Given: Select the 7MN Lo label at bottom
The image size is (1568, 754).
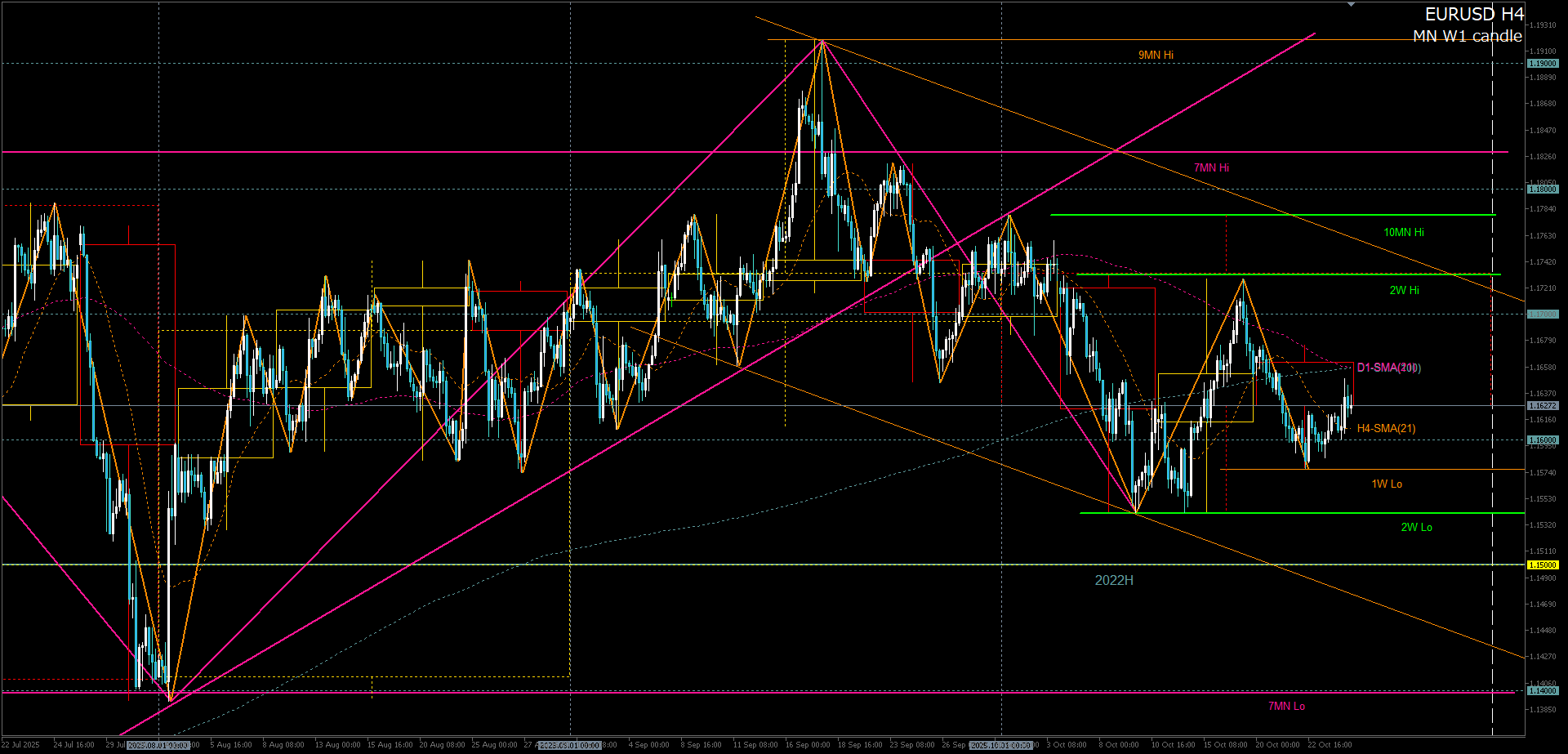Looking at the screenshot, I should coord(1286,706).
